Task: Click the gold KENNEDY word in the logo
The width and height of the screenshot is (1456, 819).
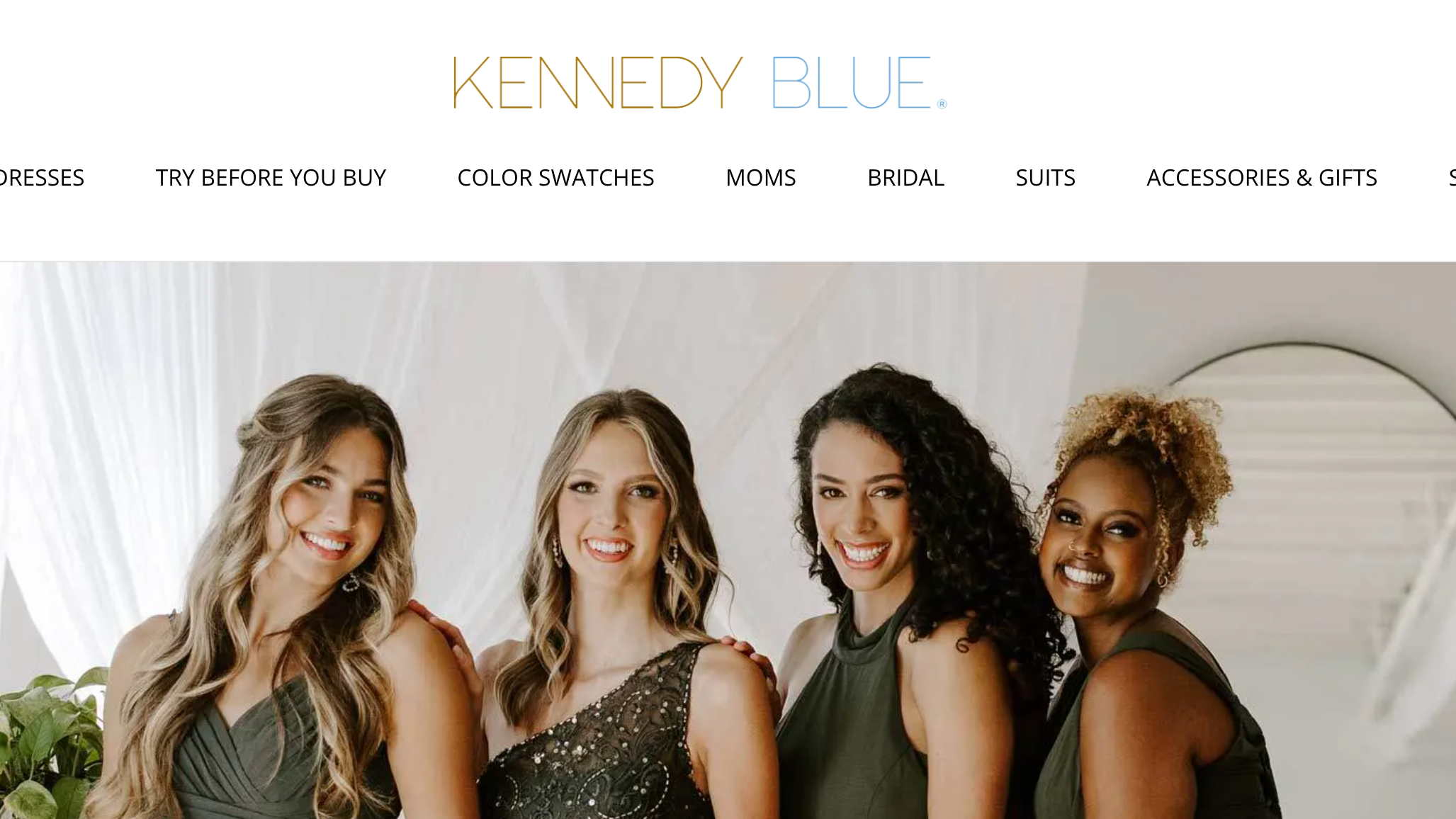Action: pyautogui.click(x=598, y=83)
